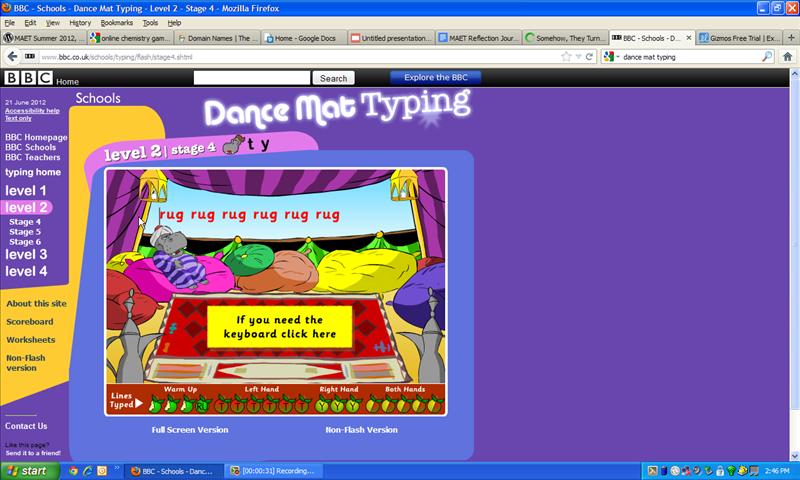Close the BBC Schools tab

pyautogui.click(x=688, y=38)
